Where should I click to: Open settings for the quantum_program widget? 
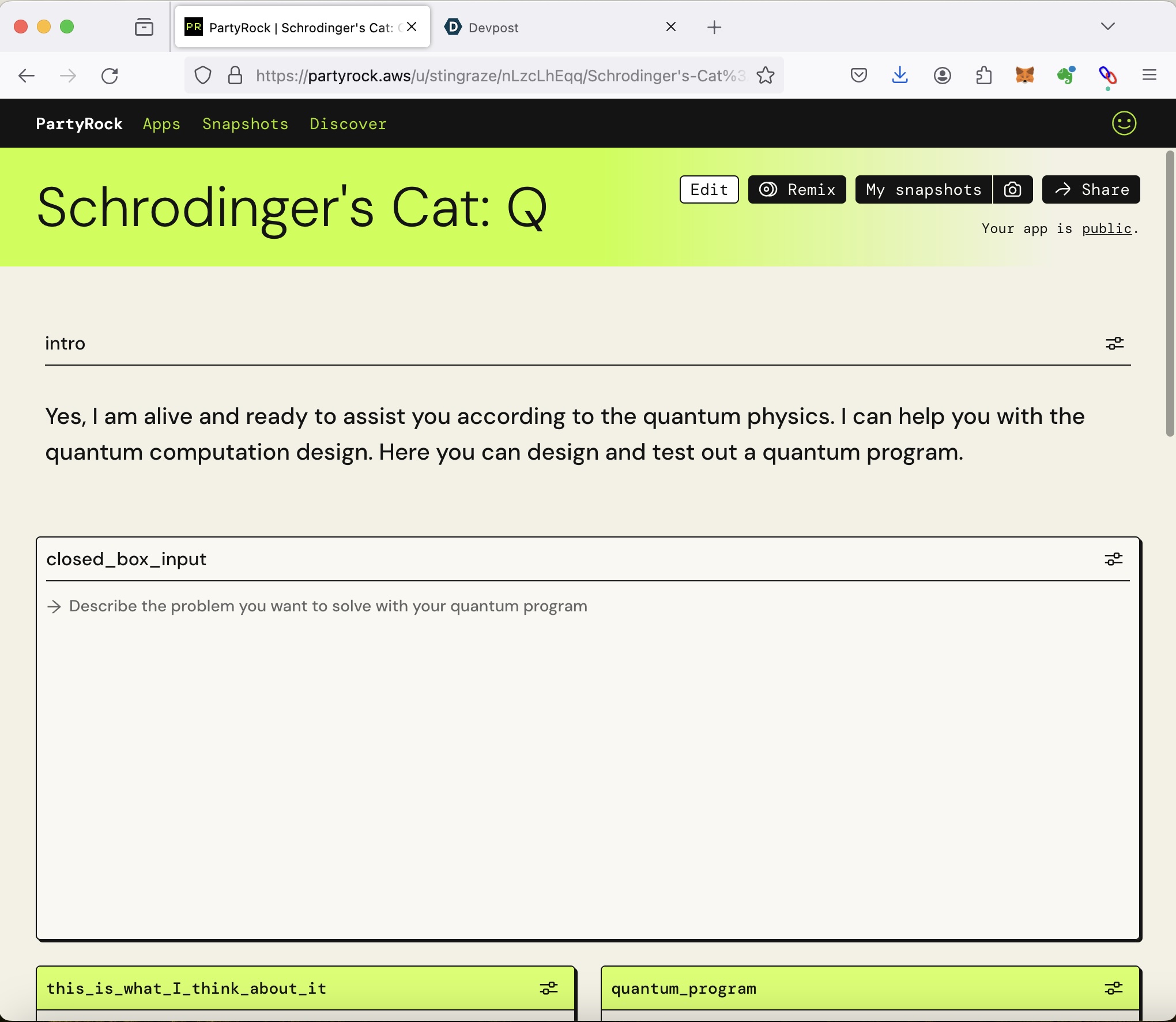(x=1113, y=989)
